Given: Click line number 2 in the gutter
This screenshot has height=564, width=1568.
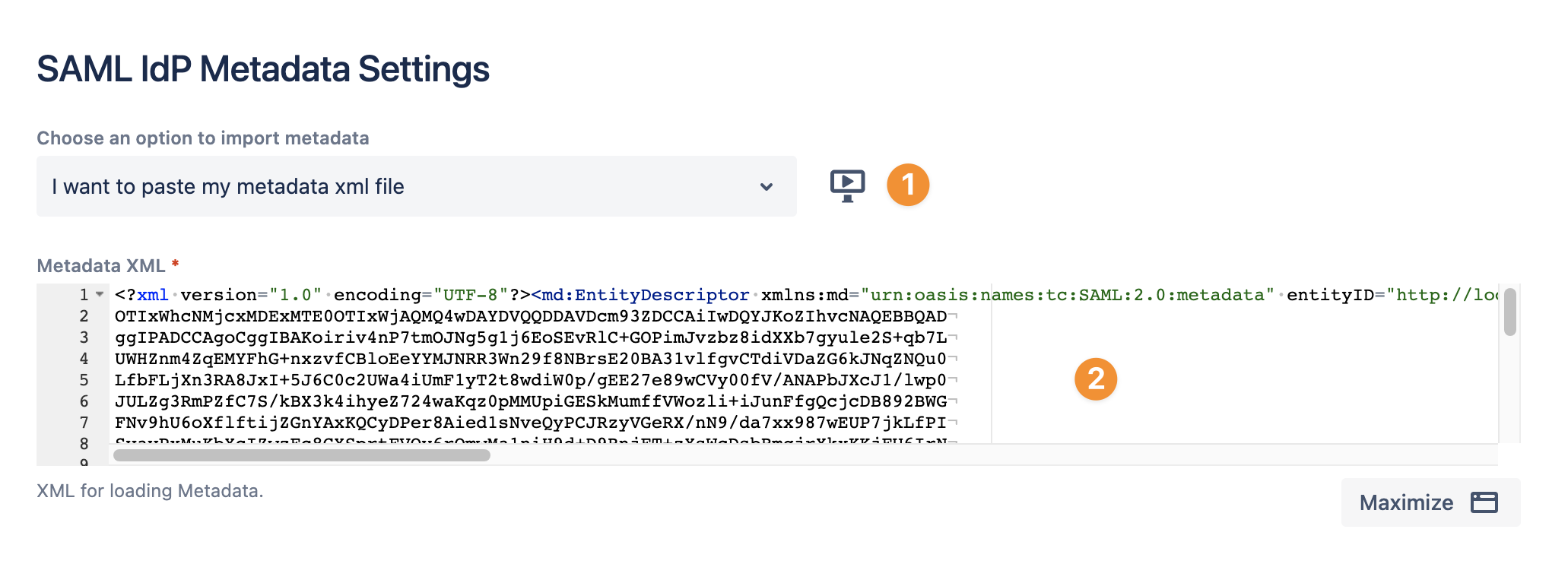Looking at the screenshot, I should click(84, 316).
